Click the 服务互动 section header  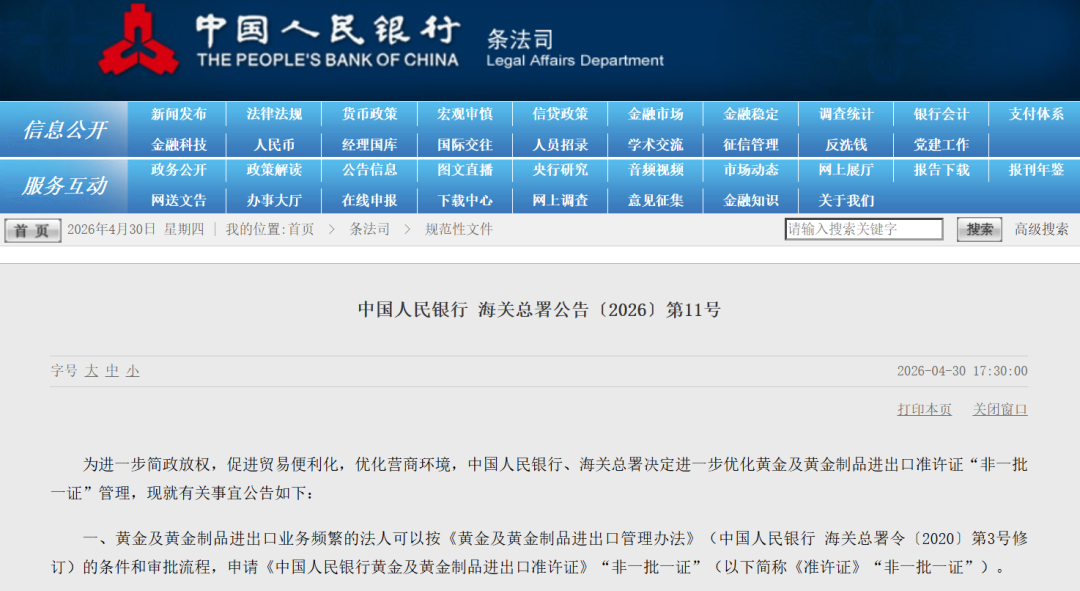[65, 185]
